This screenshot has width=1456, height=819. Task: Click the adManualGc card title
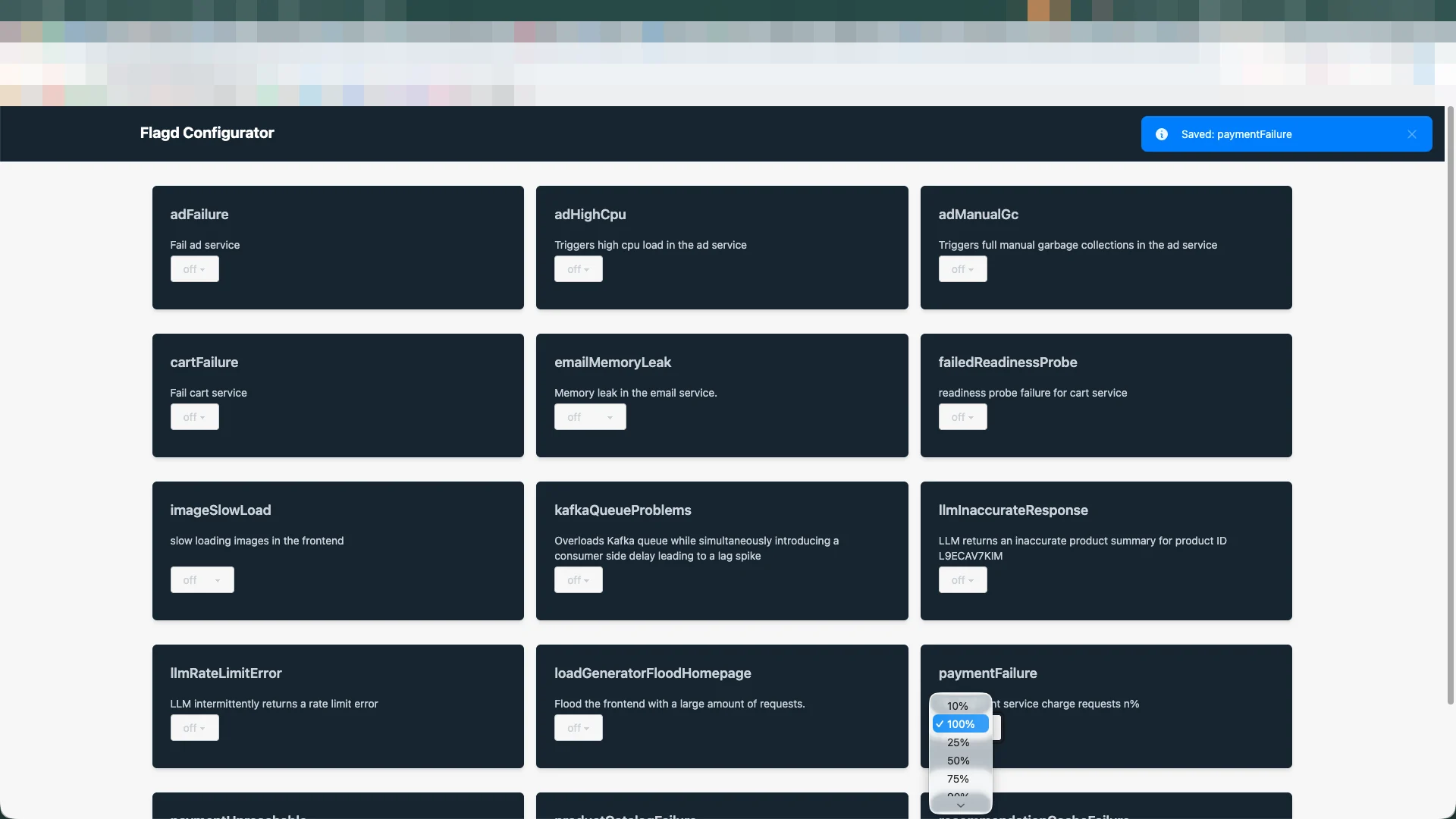(978, 215)
